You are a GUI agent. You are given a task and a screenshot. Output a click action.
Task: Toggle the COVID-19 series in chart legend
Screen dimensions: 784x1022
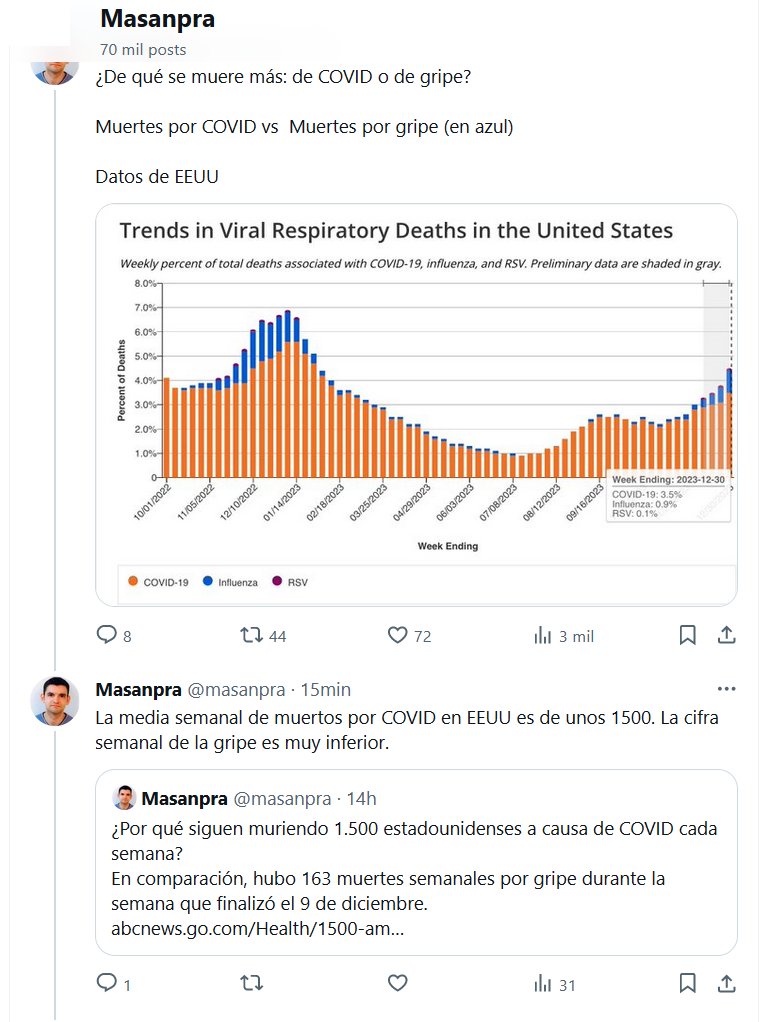[x=158, y=581]
